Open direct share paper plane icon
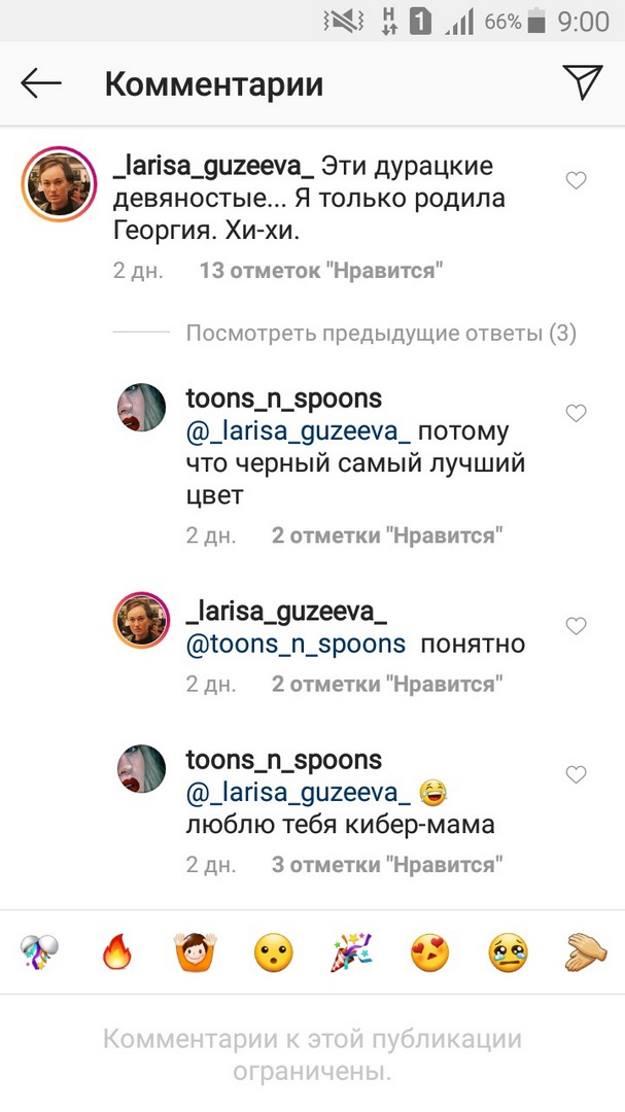Screen dimensions: 625x1112 coord(582,83)
